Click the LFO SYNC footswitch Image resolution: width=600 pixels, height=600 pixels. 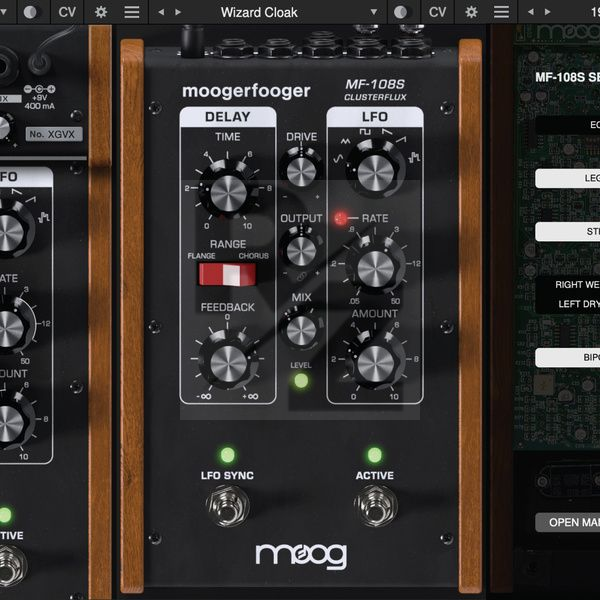[x=228, y=506]
